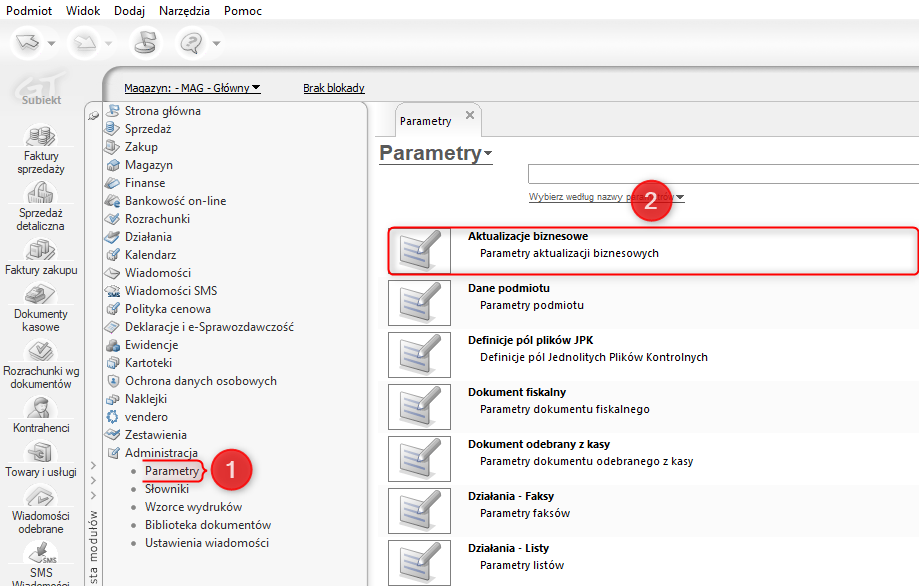Image resolution: width=919 pixels, height=586 pixels.
Task: Click the help speech-bubble toolbar icon
Action: pos(191,43)
